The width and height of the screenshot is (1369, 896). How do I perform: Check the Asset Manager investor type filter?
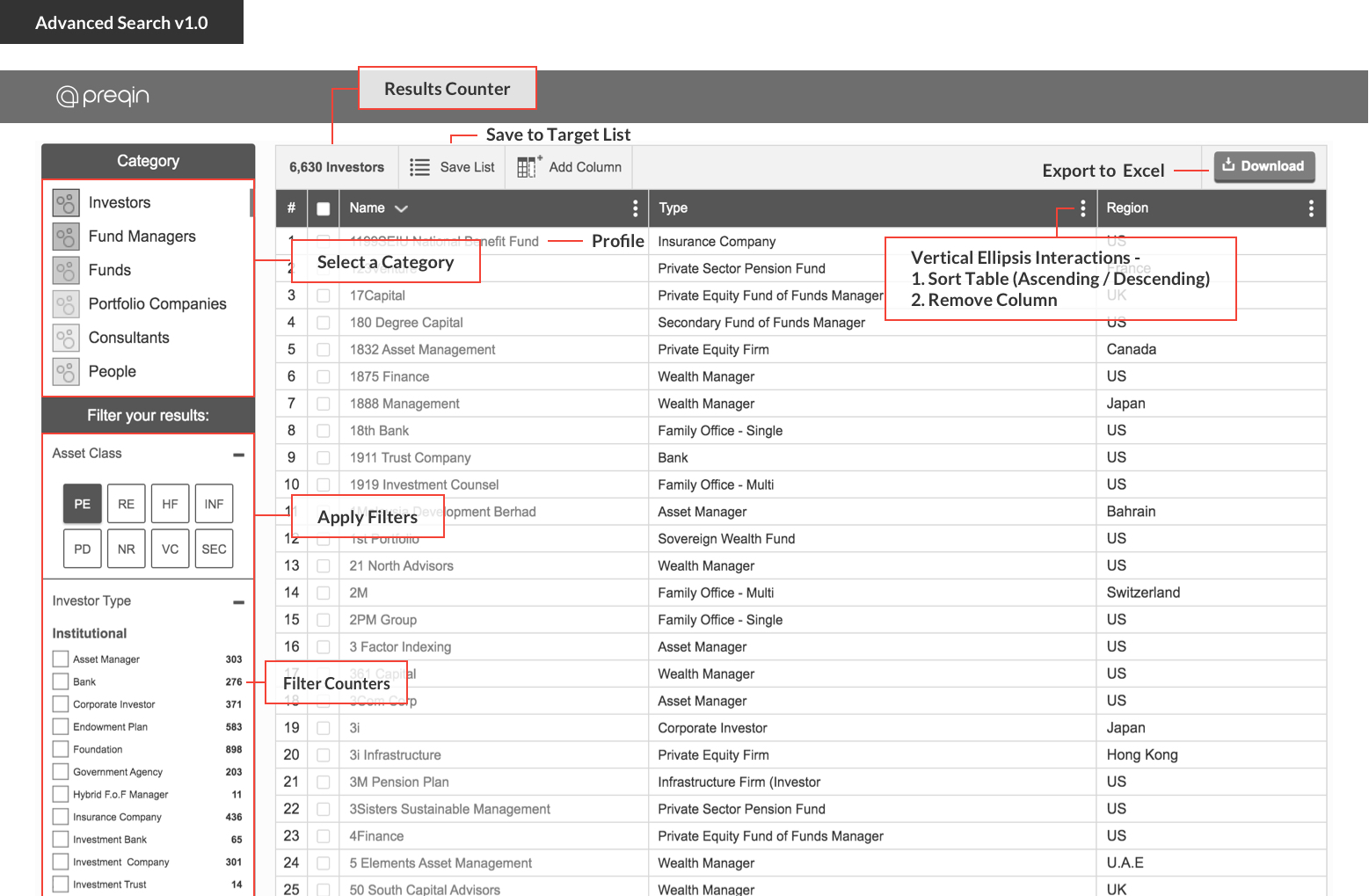point(61,659)
